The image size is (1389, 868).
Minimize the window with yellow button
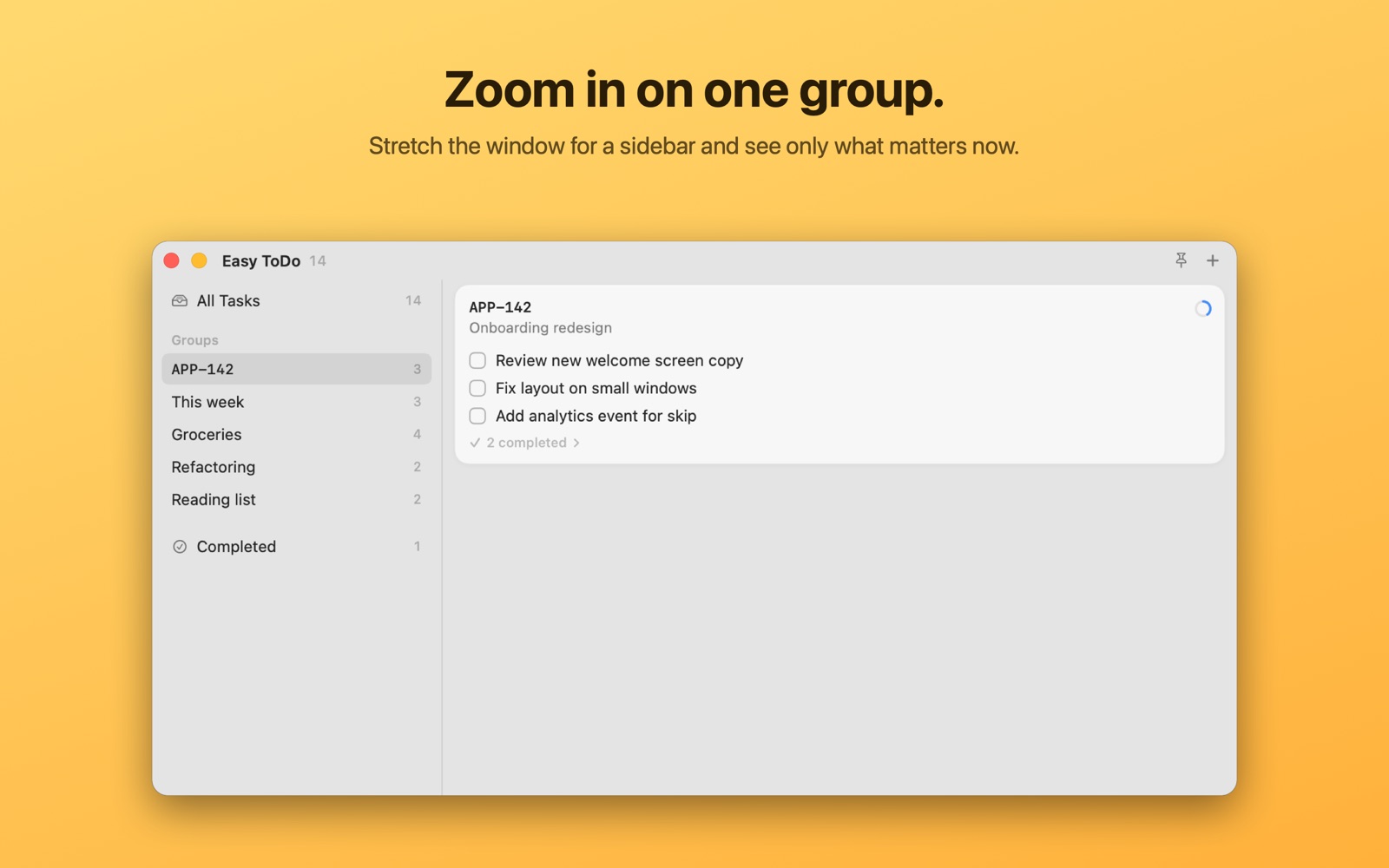click(x=199, y=260)
